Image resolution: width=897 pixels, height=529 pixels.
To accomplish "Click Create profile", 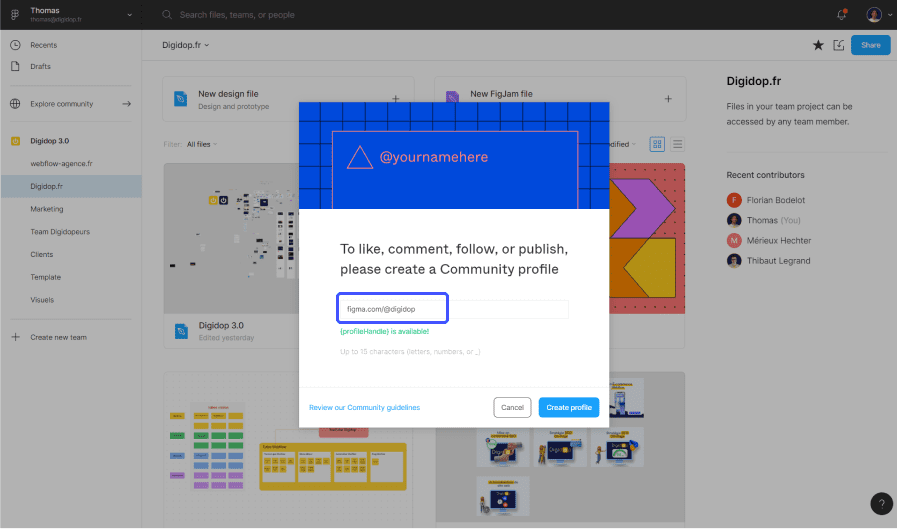I will [569, 408].
